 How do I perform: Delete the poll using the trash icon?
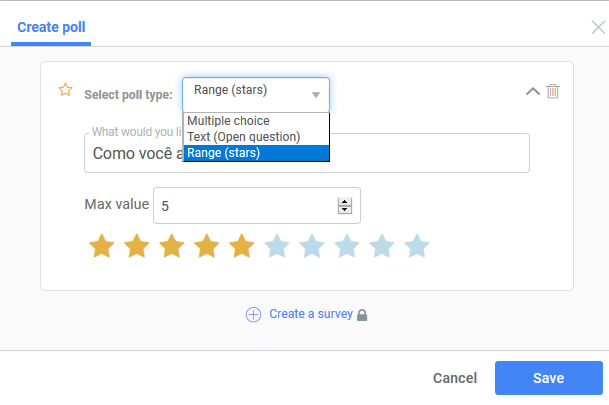click(553, 91)
